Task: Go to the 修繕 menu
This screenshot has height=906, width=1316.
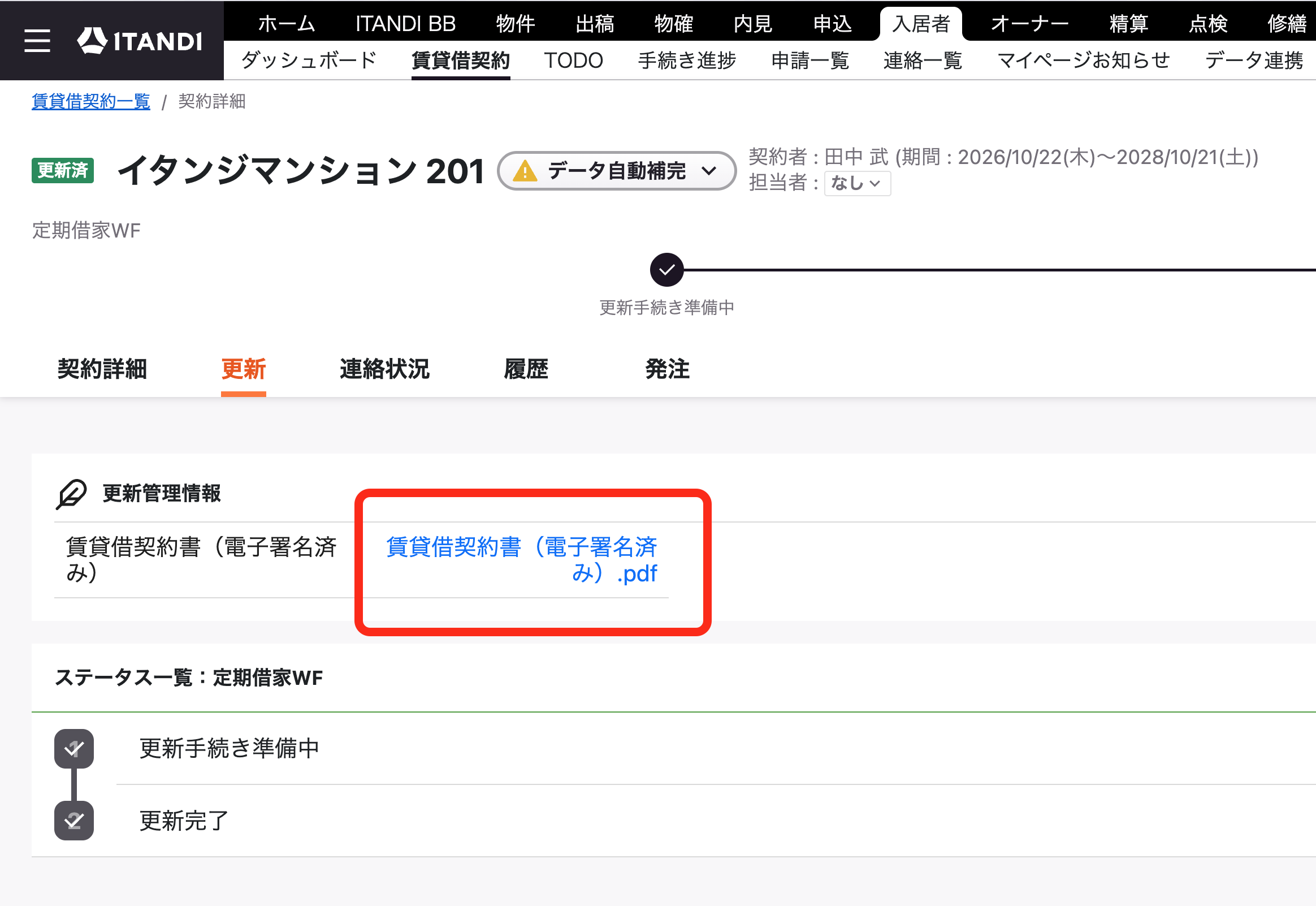Action: pyautogui.click(x=1287, y=24)
